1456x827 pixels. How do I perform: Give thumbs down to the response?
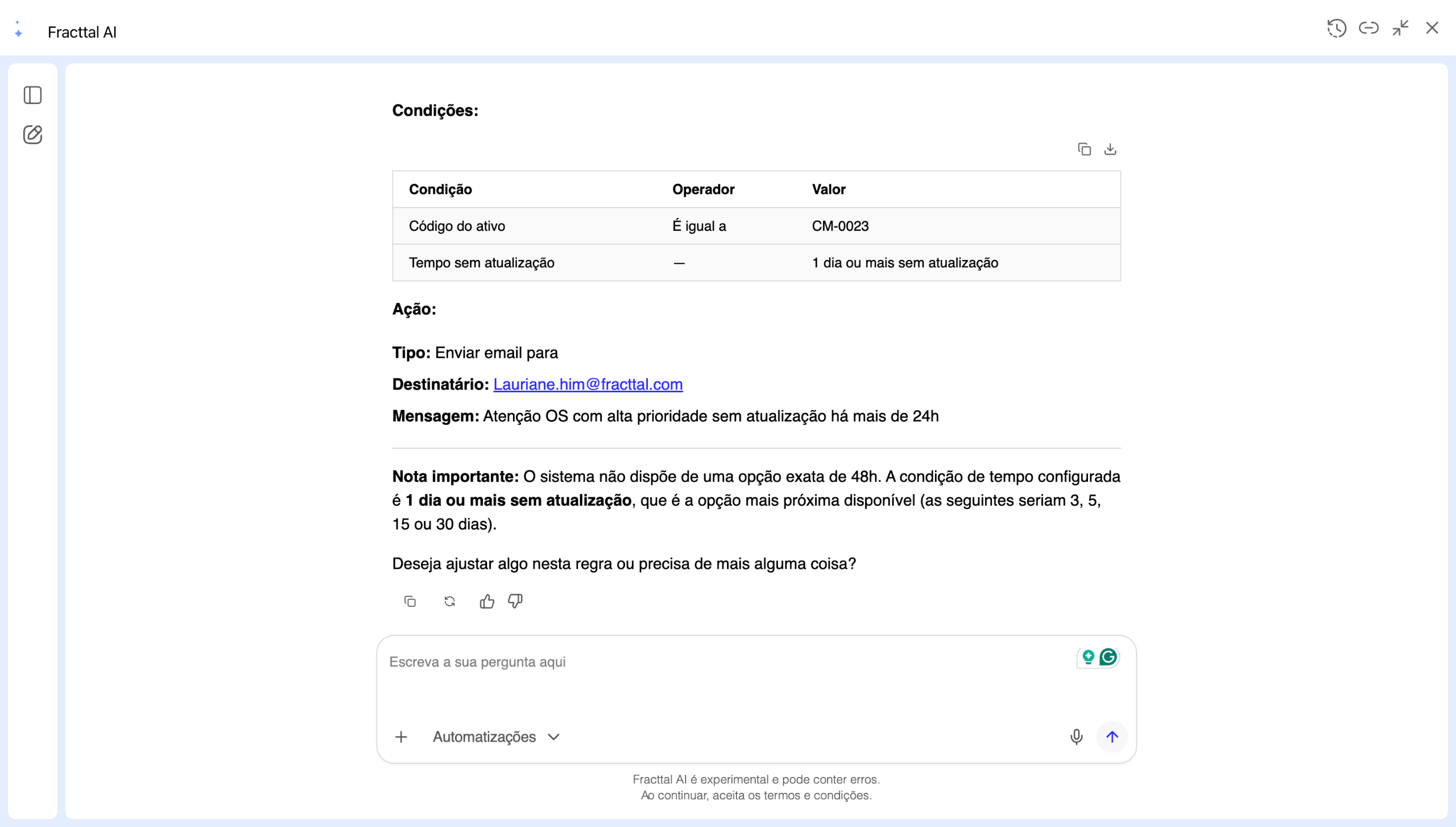515,601
